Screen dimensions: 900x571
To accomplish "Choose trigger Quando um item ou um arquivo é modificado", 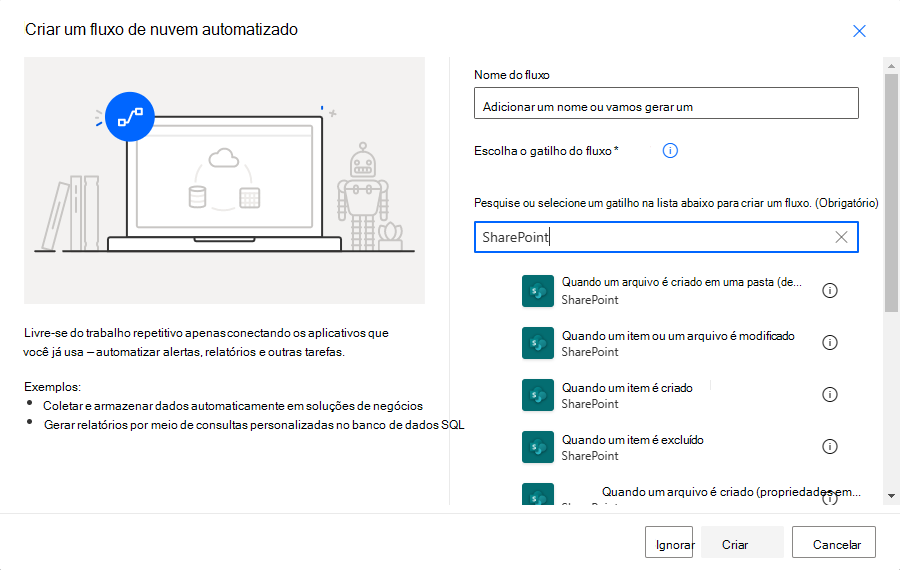I will [x=678, y=336].
